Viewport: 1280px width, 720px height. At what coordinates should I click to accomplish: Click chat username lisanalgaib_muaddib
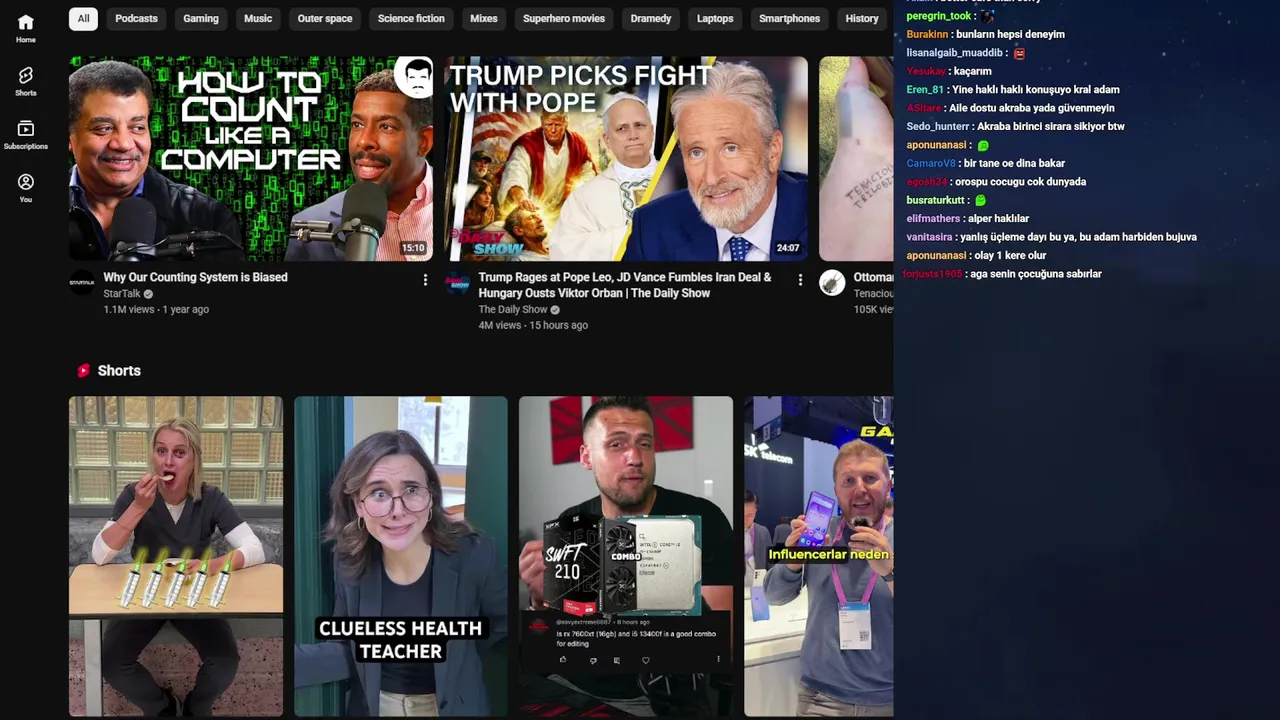click(x=954, y=53)
